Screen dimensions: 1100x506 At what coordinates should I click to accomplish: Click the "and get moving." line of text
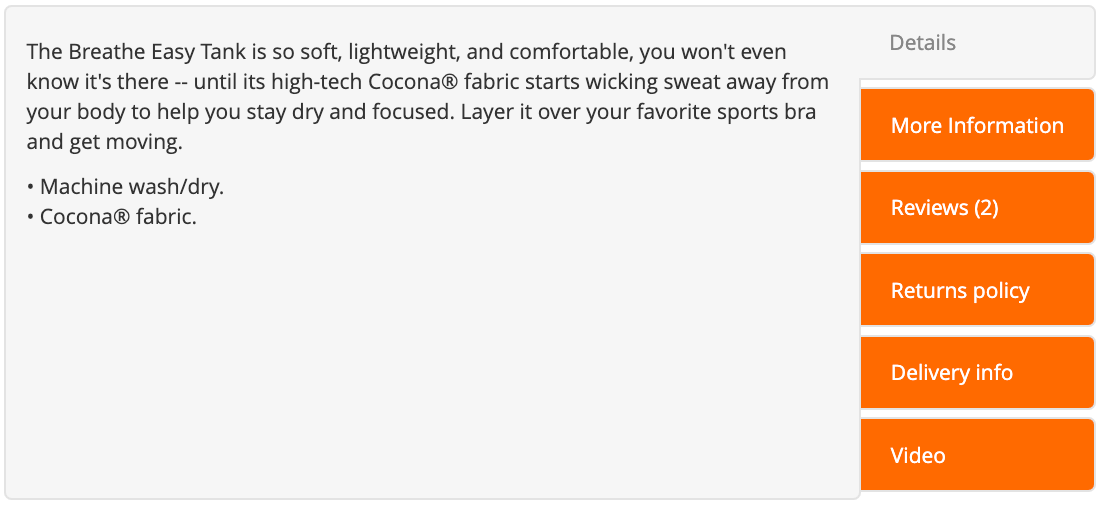click(105, 143)
